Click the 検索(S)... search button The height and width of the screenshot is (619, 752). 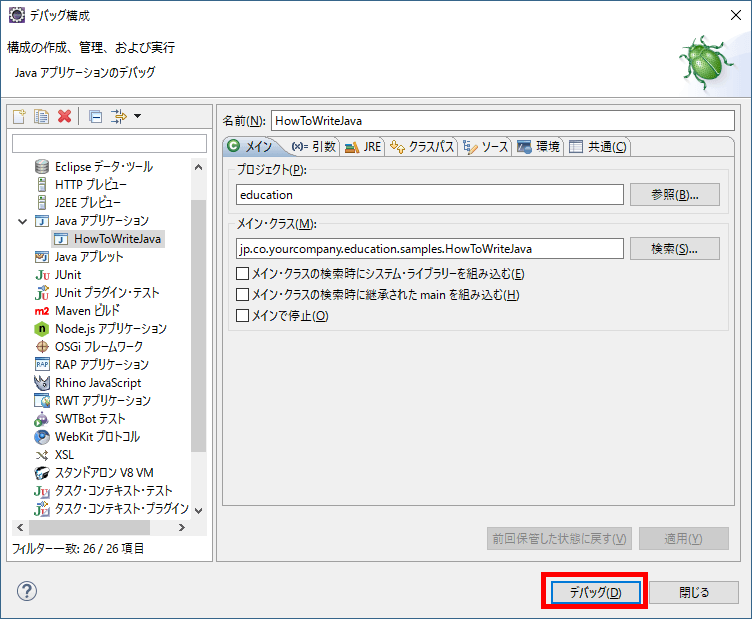675,249
